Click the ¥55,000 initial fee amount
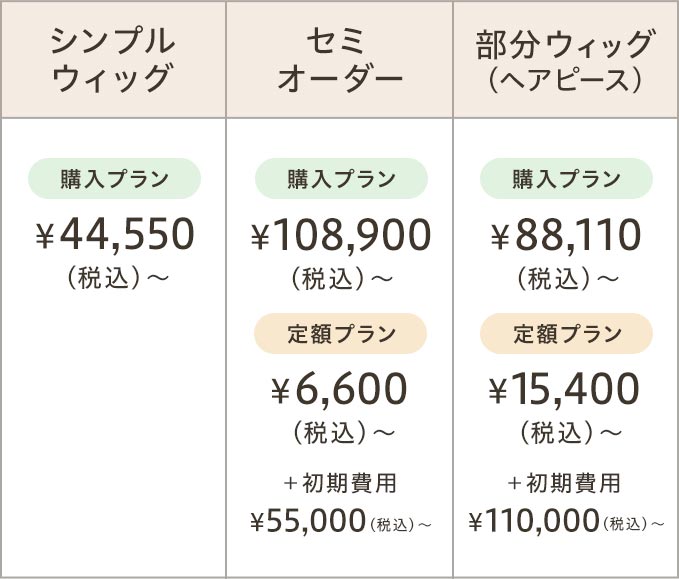The height and width of the screenshot is (579, 679). [x=308, y=521]
